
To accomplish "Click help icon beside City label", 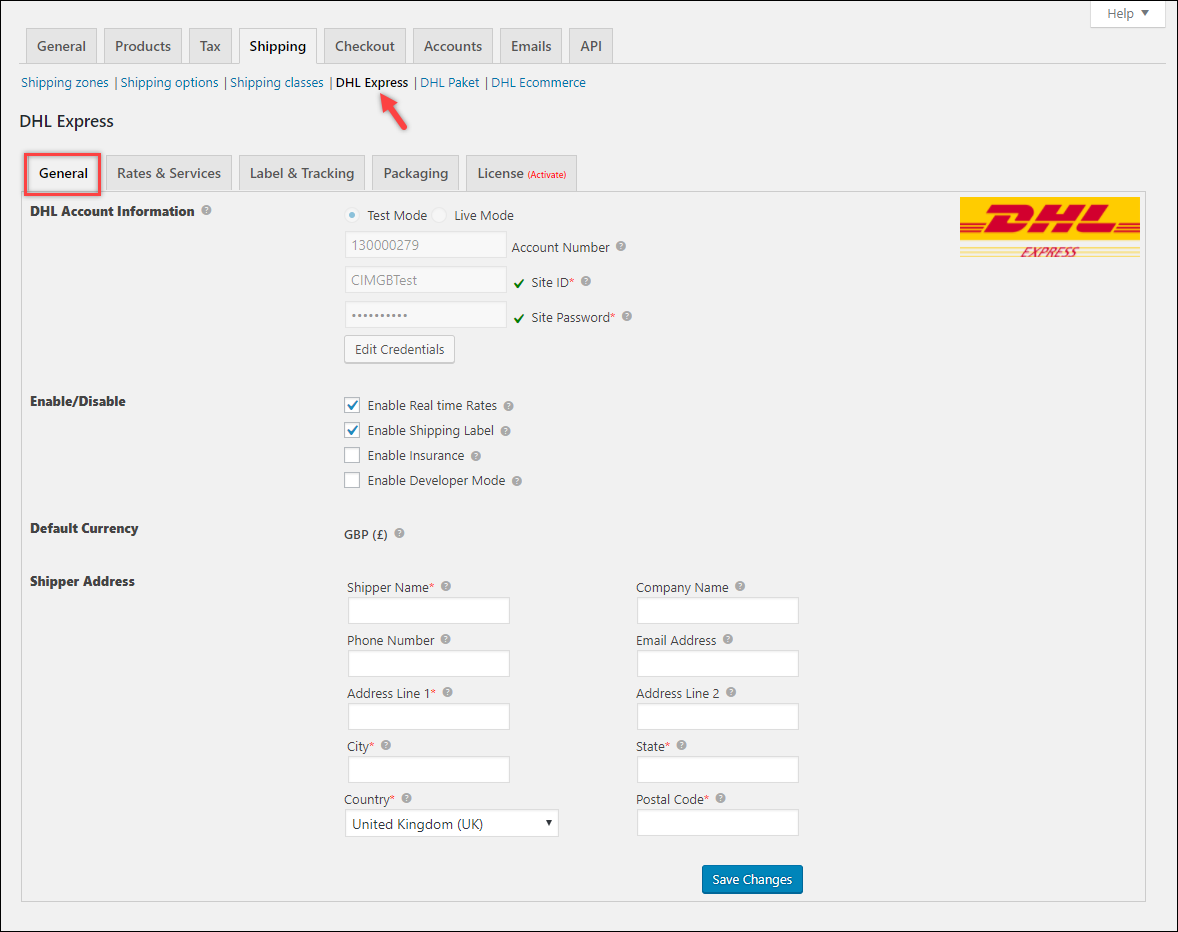I will pos(386,746).
